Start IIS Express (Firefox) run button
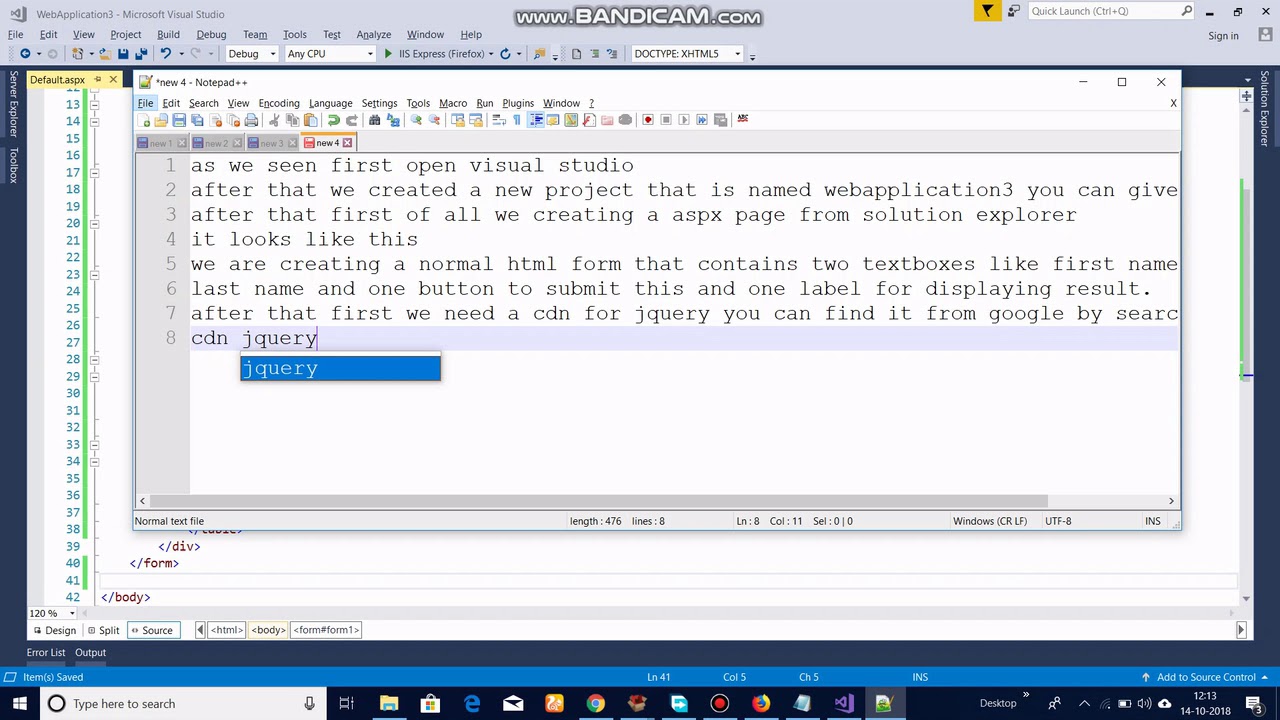 point(434,54)
